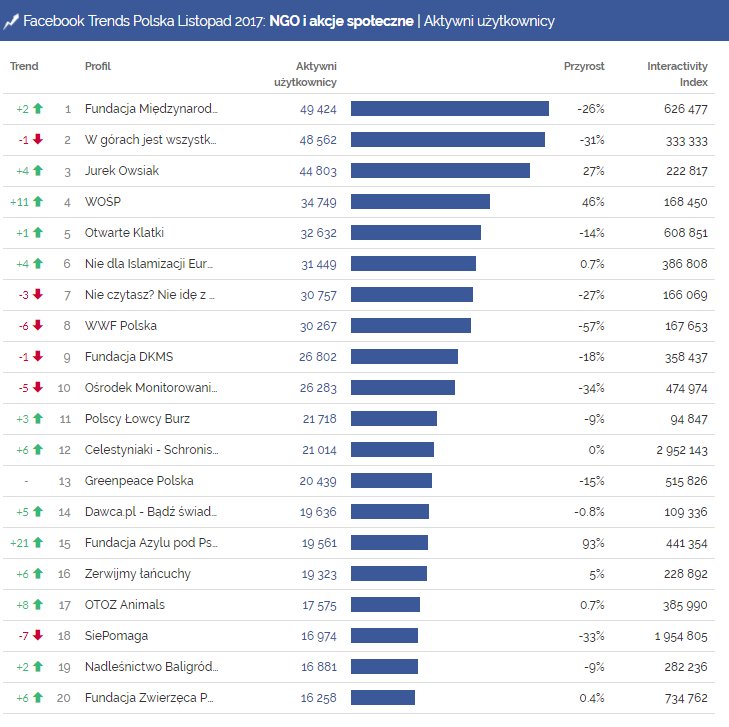Open Zerwijmy łańcuchy profile link
729x727 pixels.
click(138, 574)
